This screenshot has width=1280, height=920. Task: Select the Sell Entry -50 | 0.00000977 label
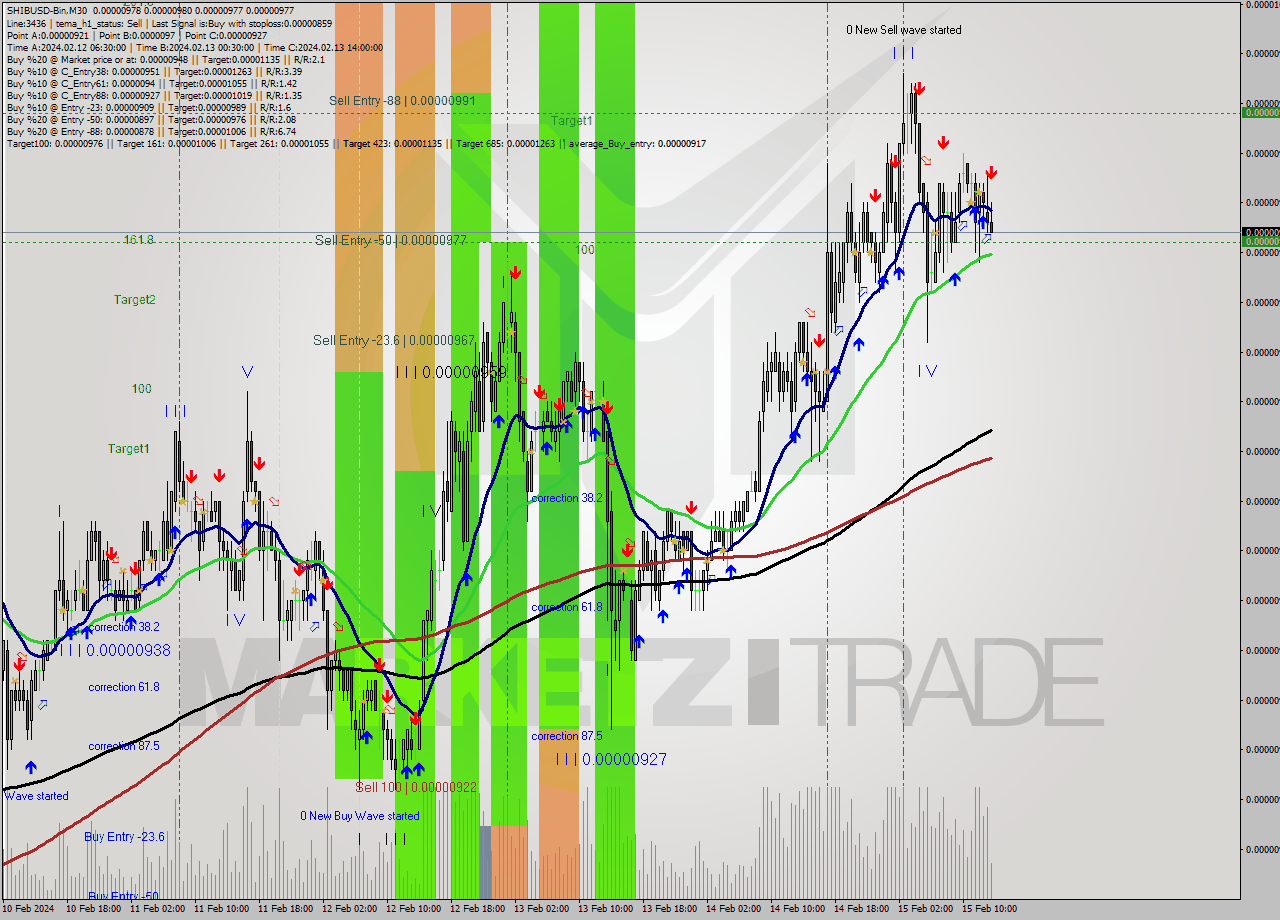(391, 240)
